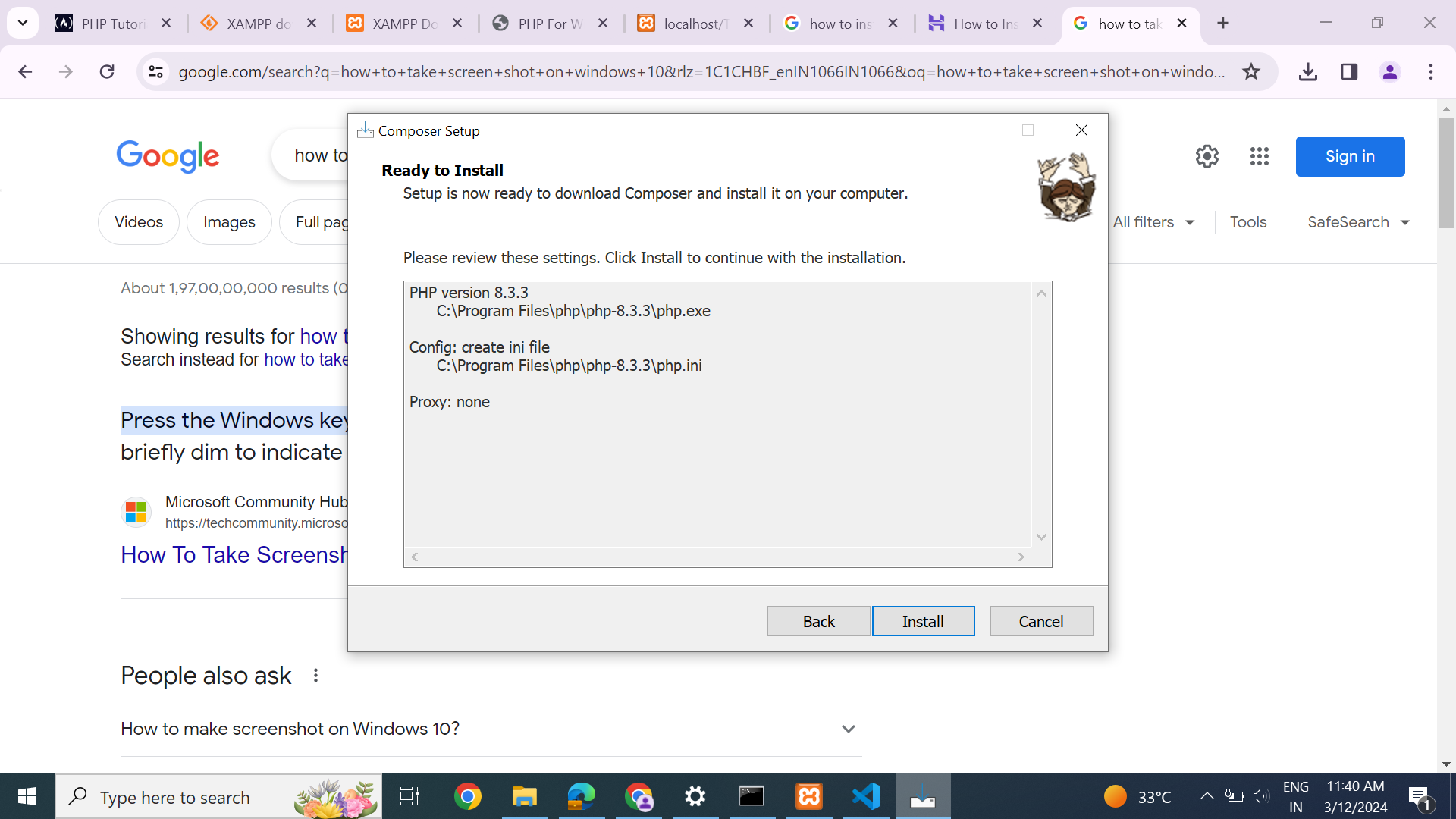Open a new browser tab
Image resolution: width=1456 pixels, height=819 pixels.
tap(1223, 24)
